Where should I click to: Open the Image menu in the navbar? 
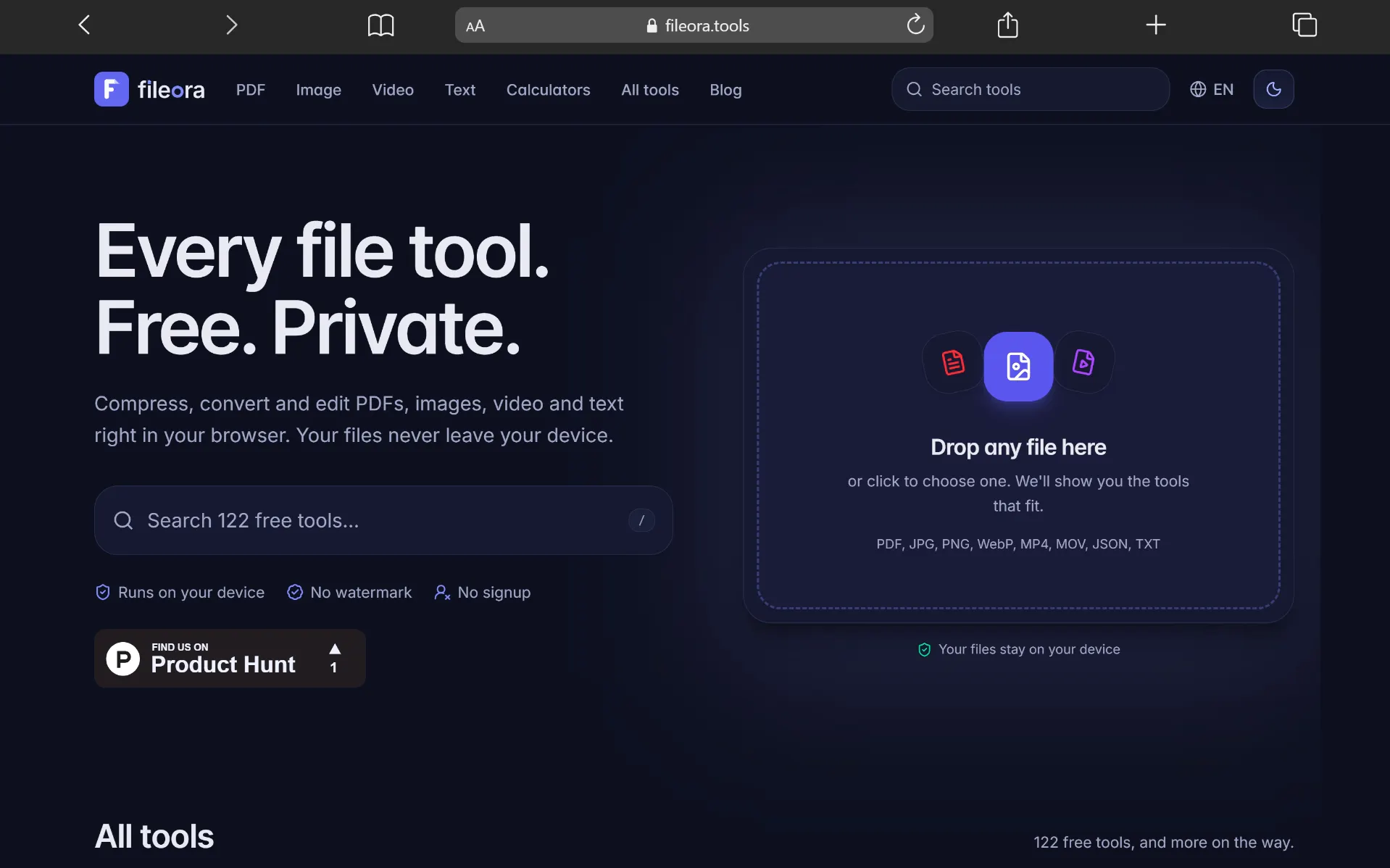pos(318,90)
